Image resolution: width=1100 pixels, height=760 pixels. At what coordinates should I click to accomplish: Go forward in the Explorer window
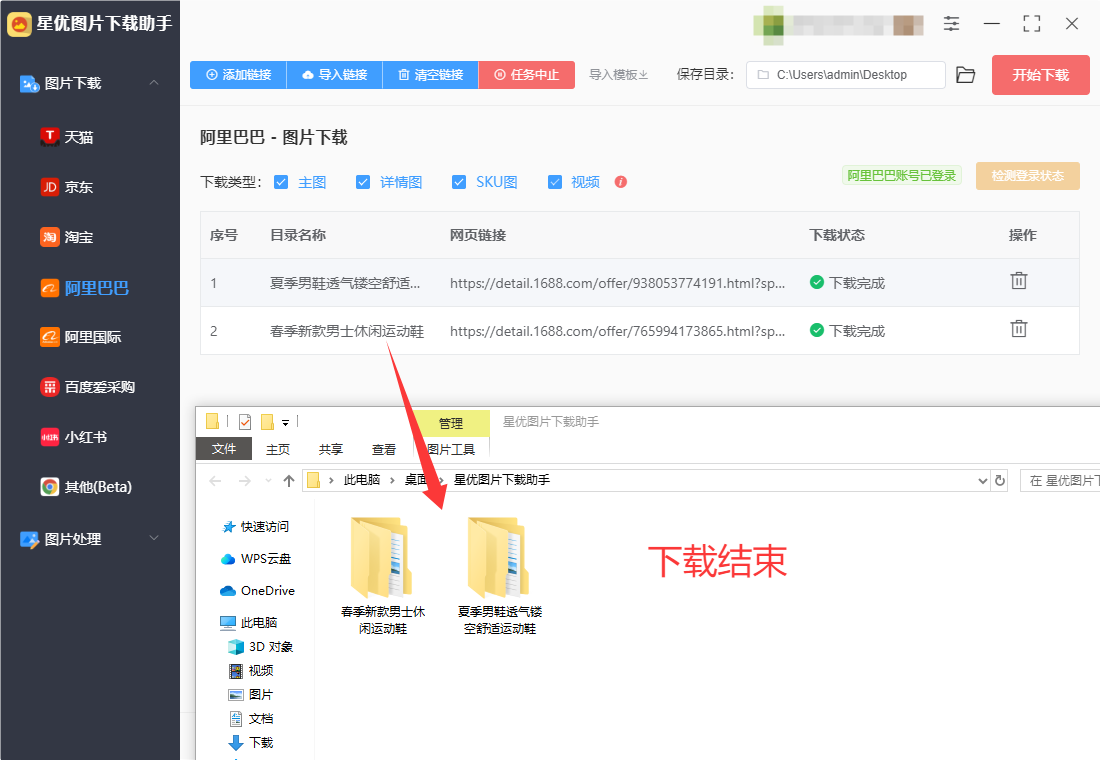point(244,481)
